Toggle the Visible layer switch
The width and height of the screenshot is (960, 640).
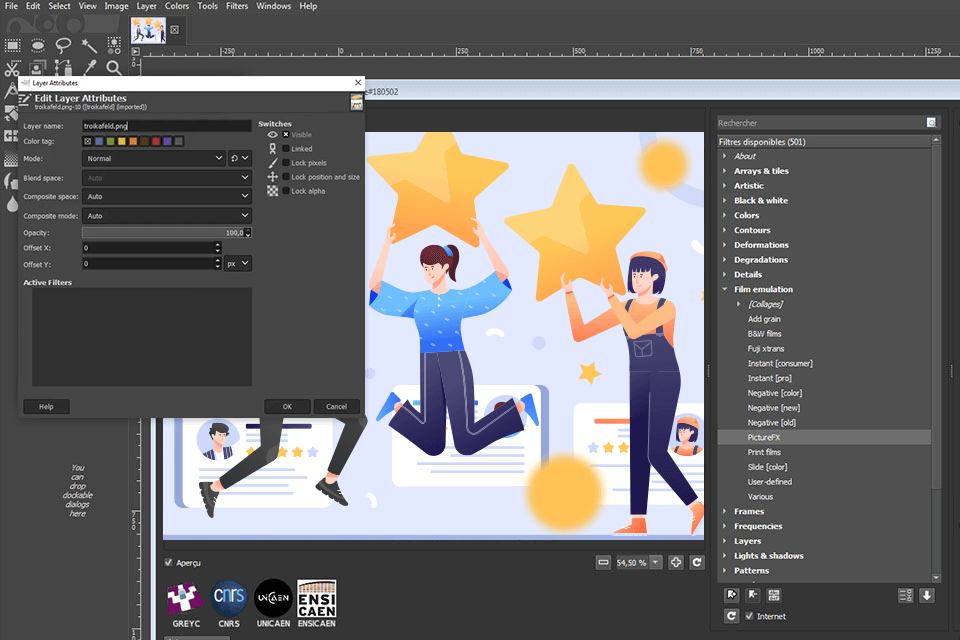(x=285, y=134)
